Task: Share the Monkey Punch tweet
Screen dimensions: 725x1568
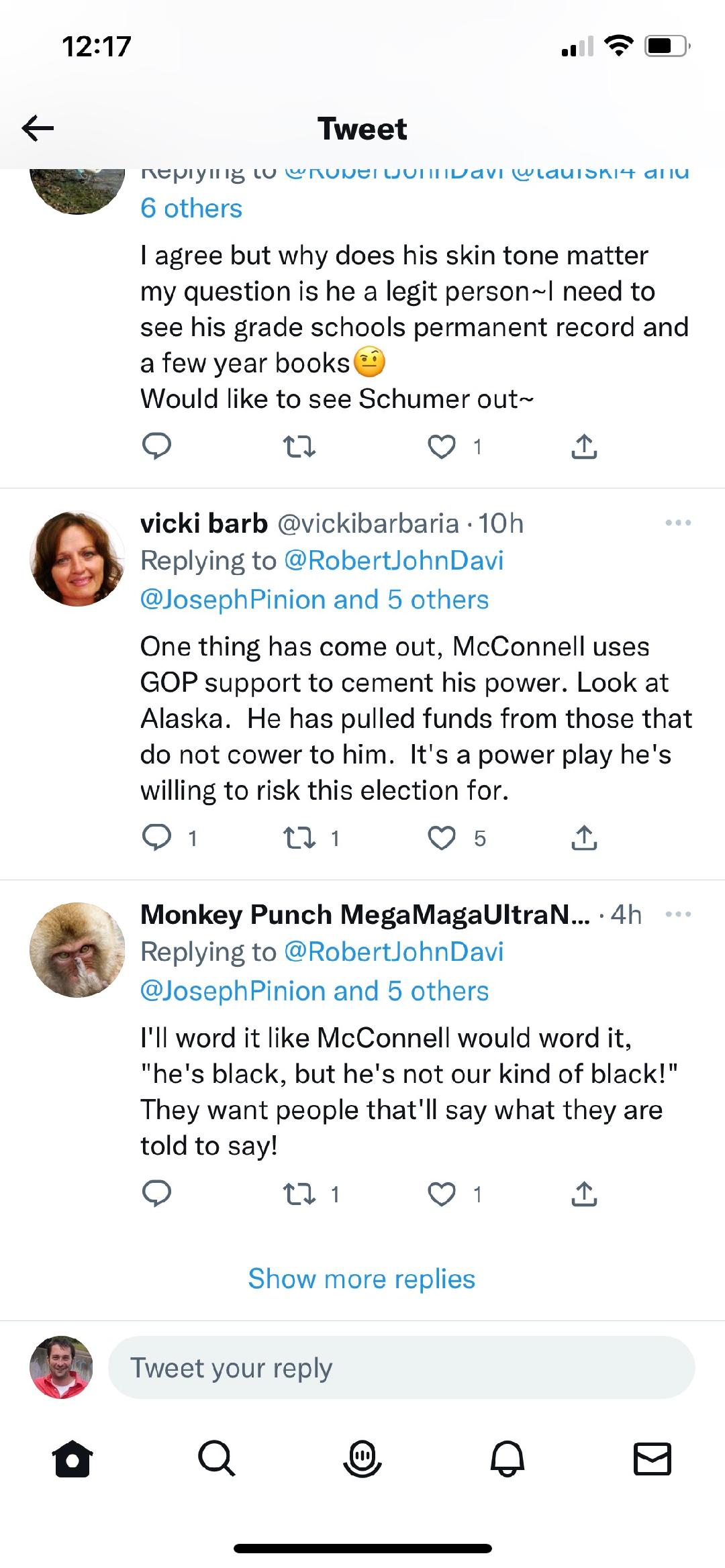Action: (584, 1194)
